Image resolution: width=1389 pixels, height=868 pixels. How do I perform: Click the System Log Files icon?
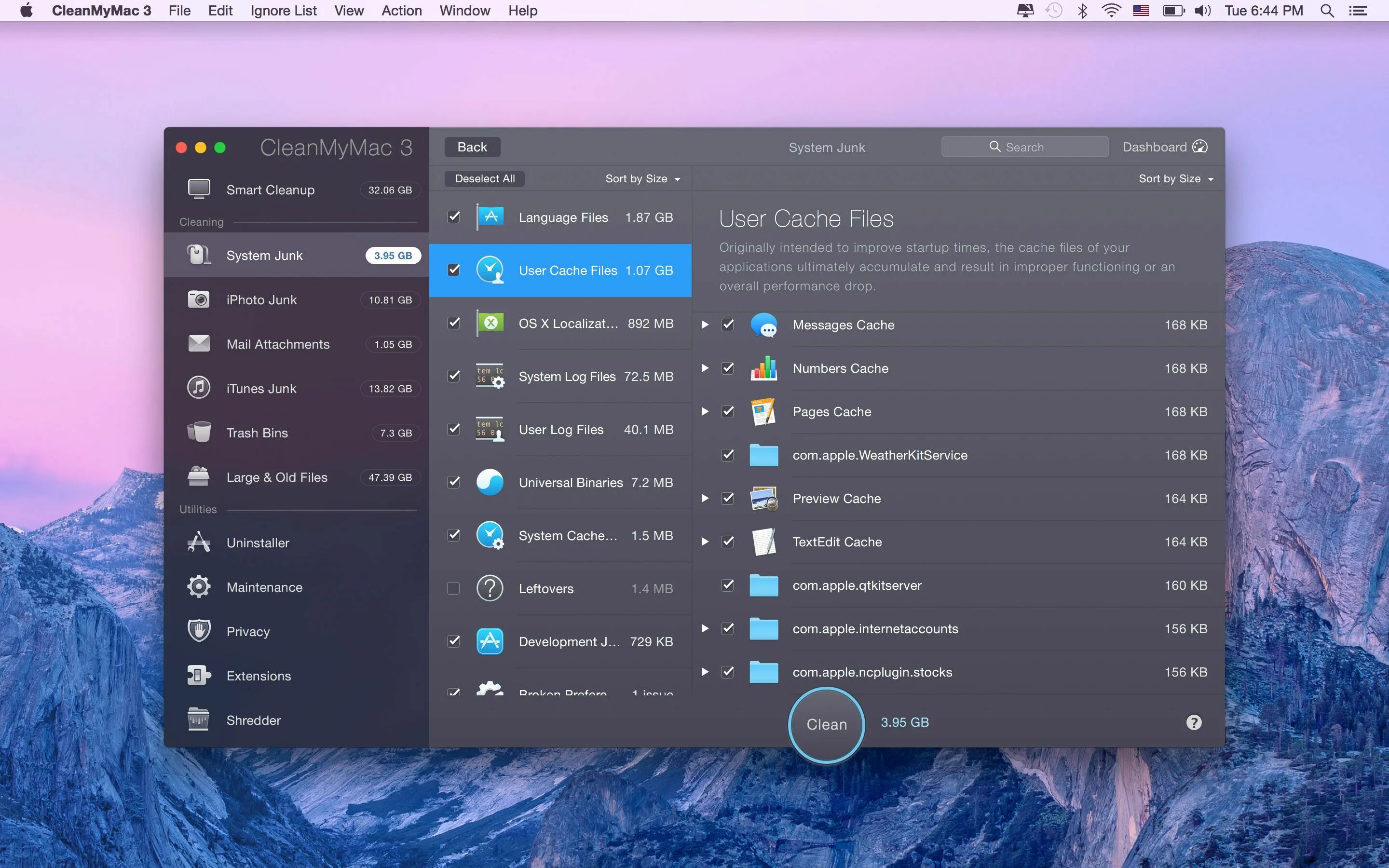(490, 376)
